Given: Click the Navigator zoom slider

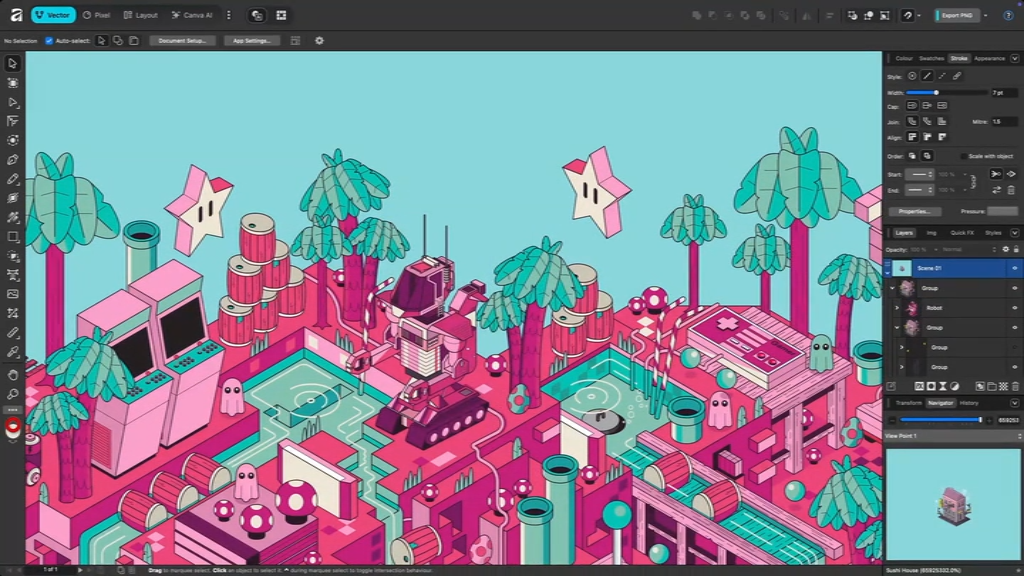Looking at the screenshot, I should tap(940, 420).
